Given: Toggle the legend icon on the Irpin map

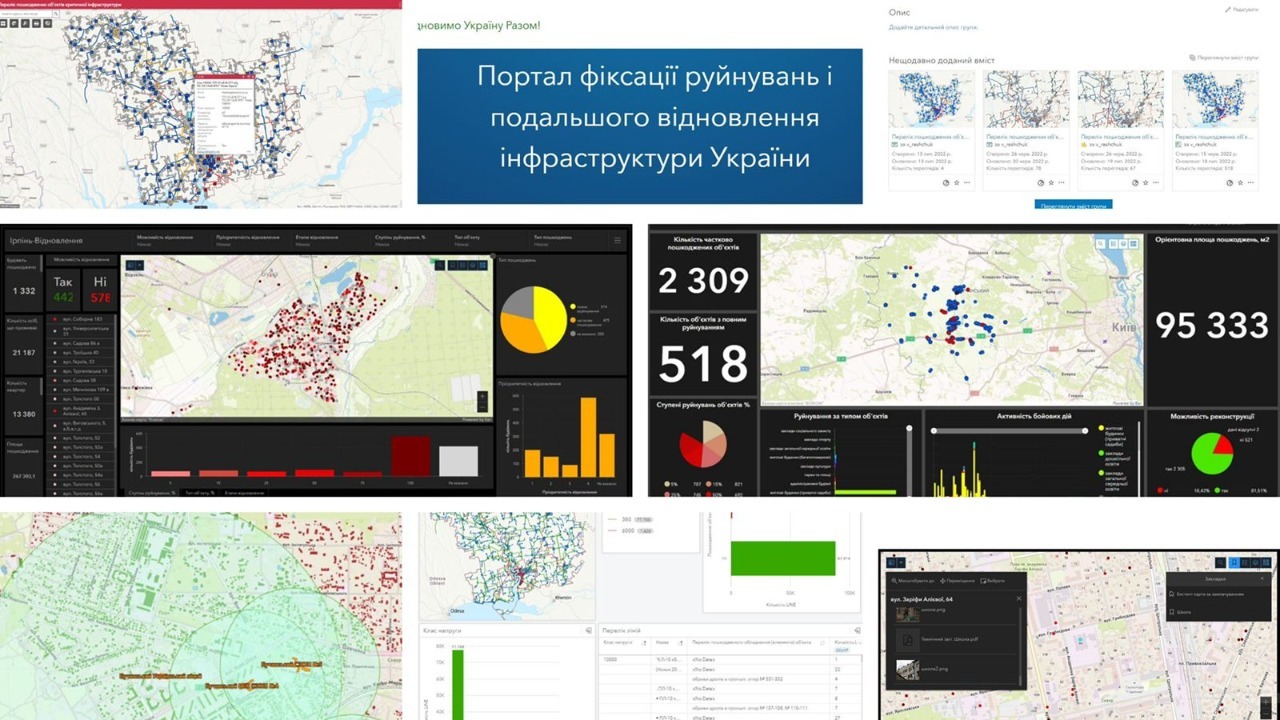Looking at the screenshot, I should click(129, 265).
